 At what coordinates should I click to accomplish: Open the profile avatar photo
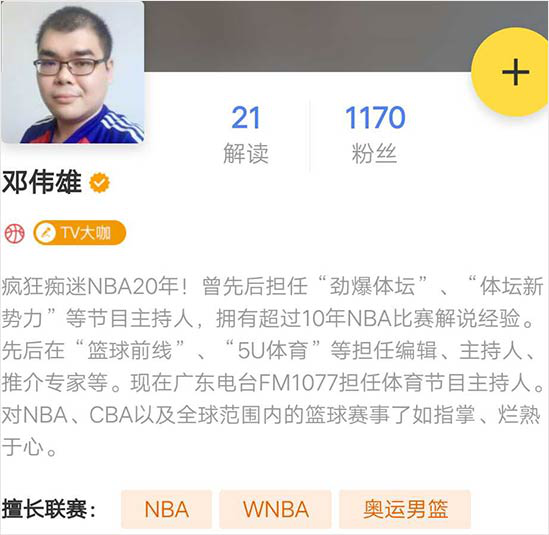click(72, 72)
